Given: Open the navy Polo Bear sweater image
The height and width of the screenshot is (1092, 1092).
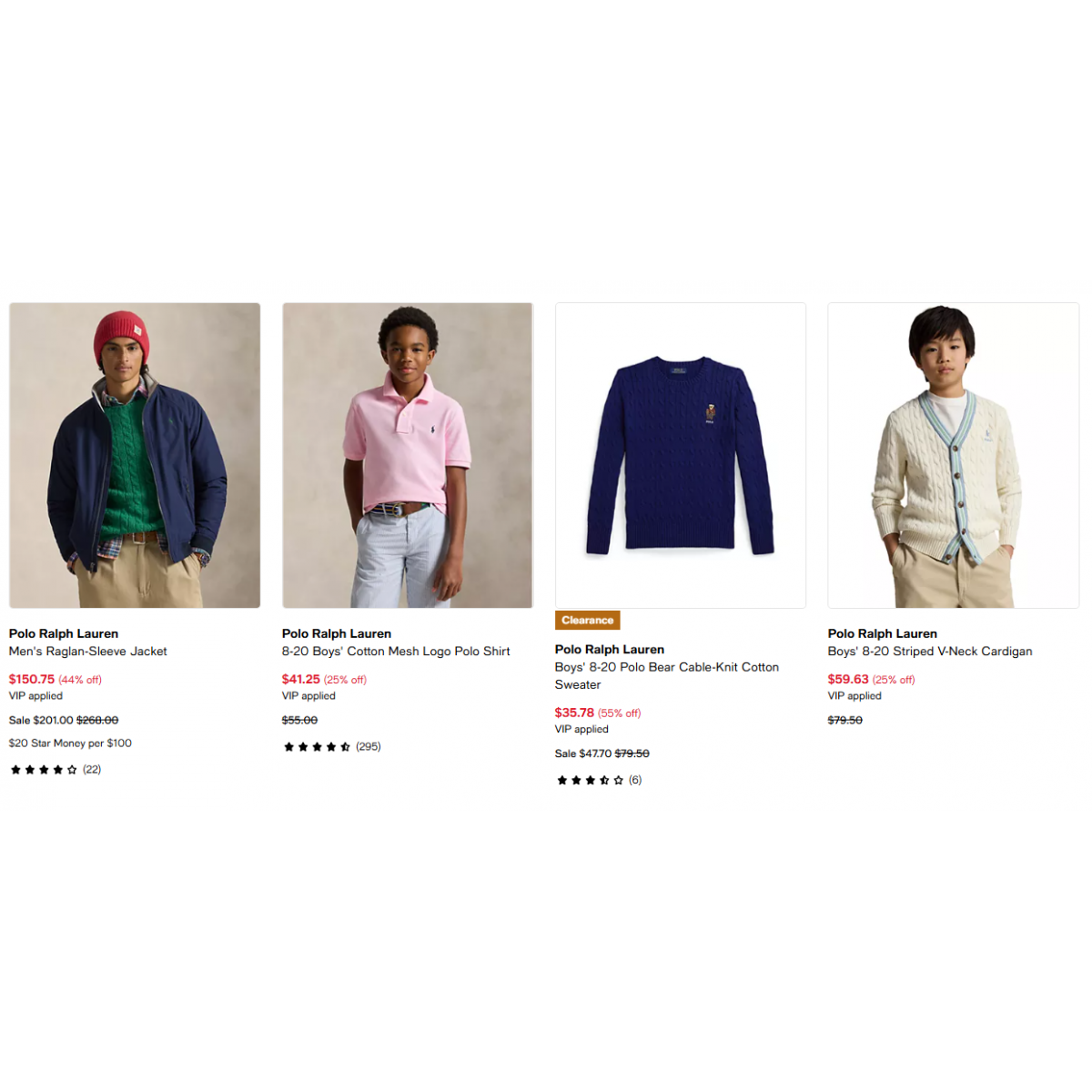Looking at the screenshot, I should click(x=681, y=455).
